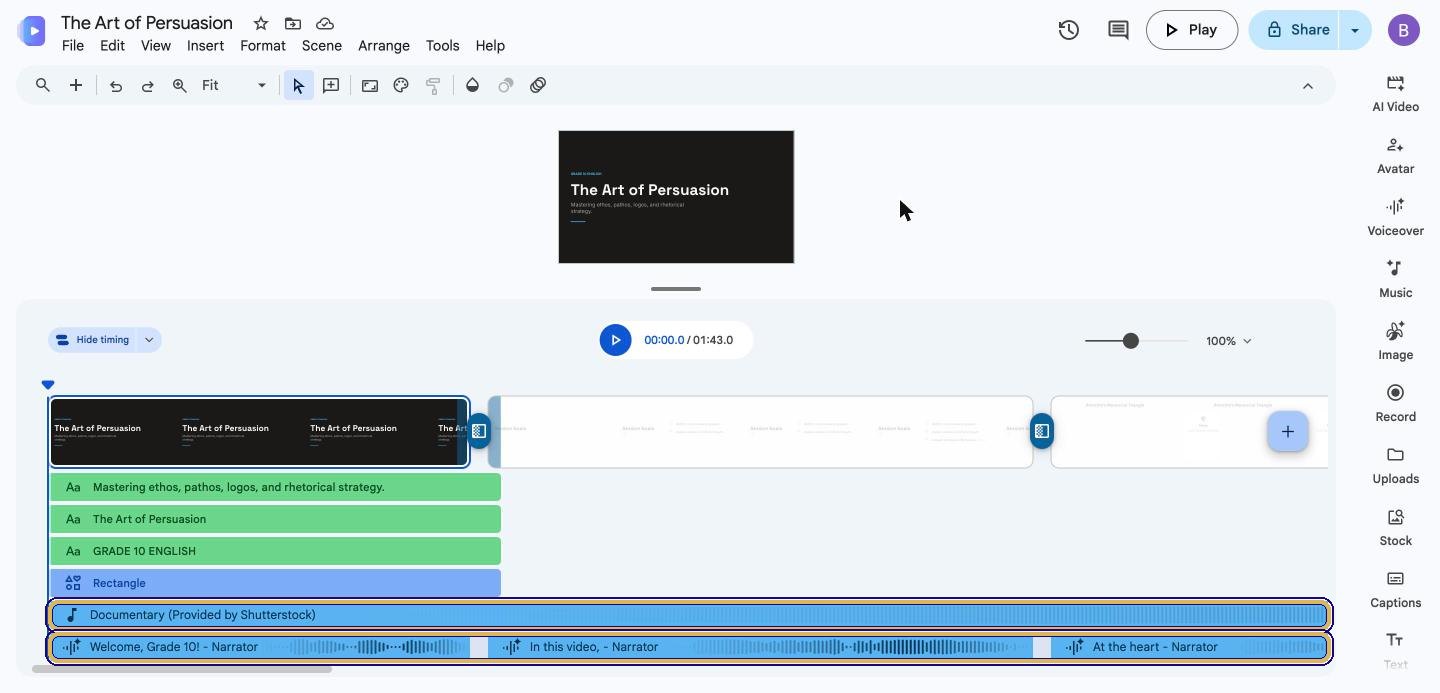1440x693 pixels.
Task: Click the slide preview canvas
Action: pos(676,197)
